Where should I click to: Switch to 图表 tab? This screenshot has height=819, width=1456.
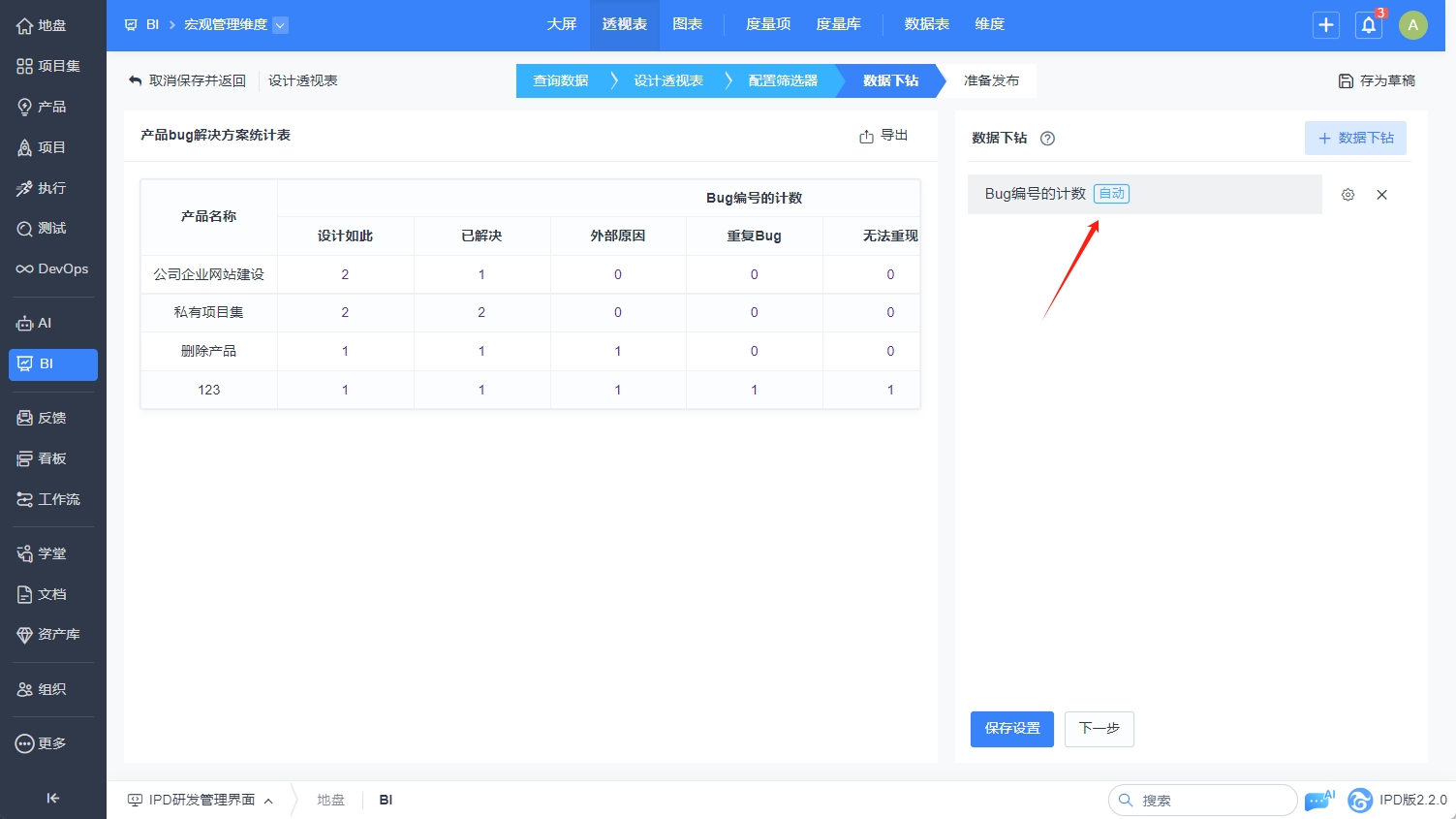[688, 25]
